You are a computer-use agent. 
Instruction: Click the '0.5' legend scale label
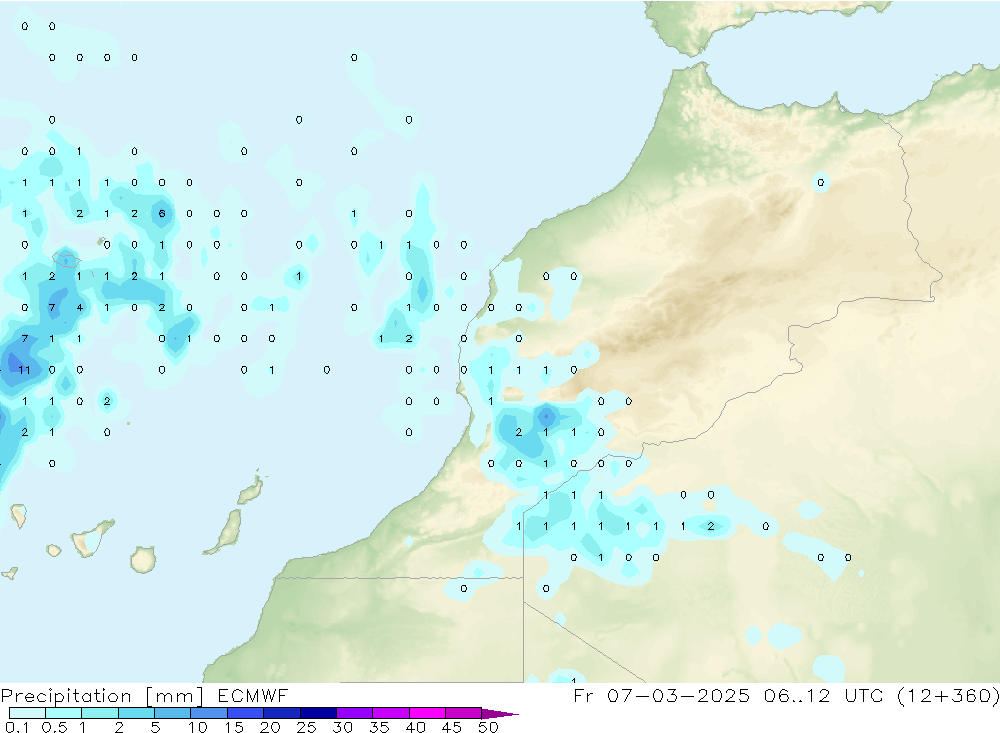[x=54, y=727]
